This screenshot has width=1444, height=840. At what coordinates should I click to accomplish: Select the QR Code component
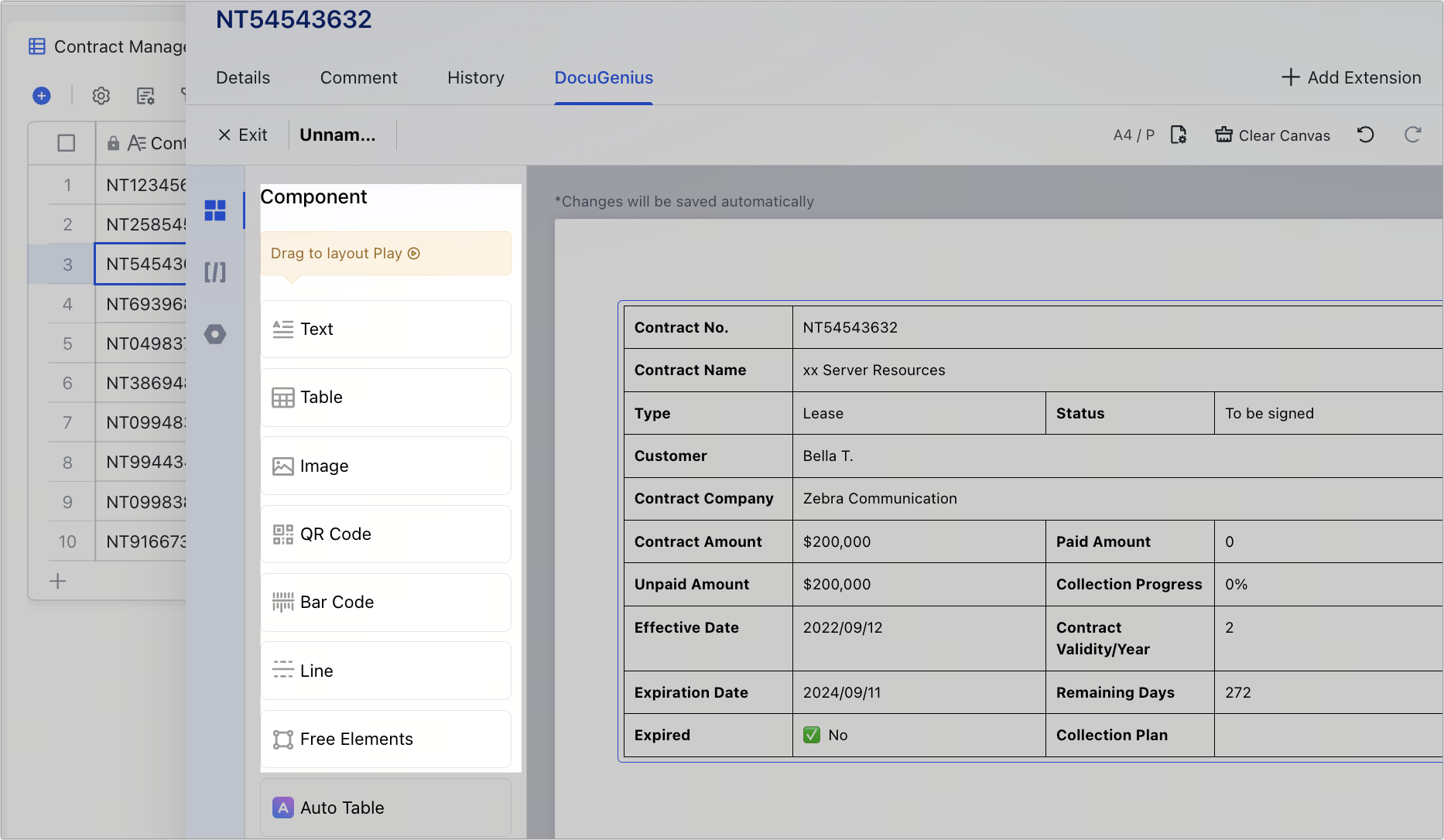point(385,534)
